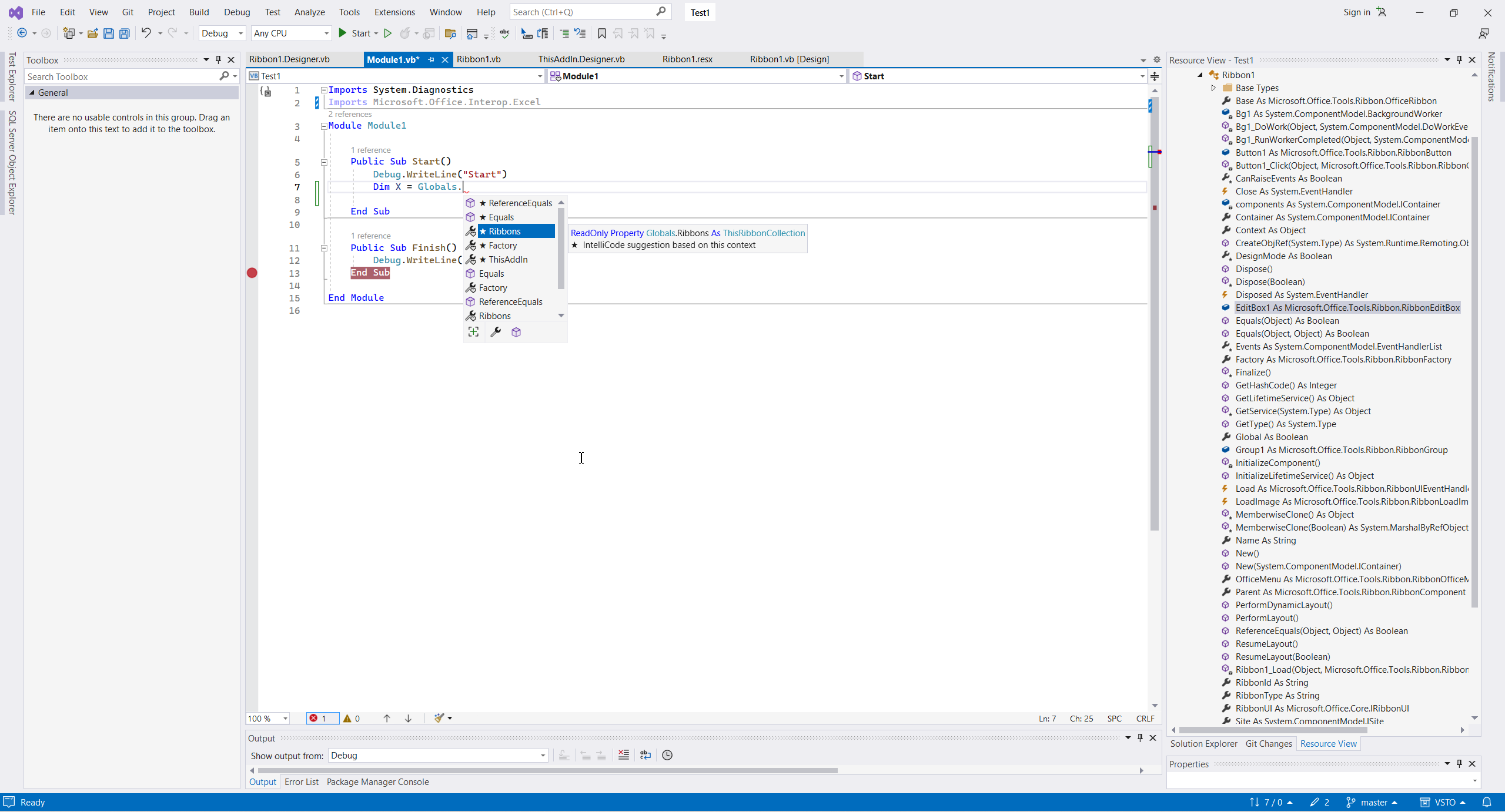The width and height of the screenshot is (1505, 812).
Task: Toggle the breakpoint on line 13
Action: coord(252,273)
